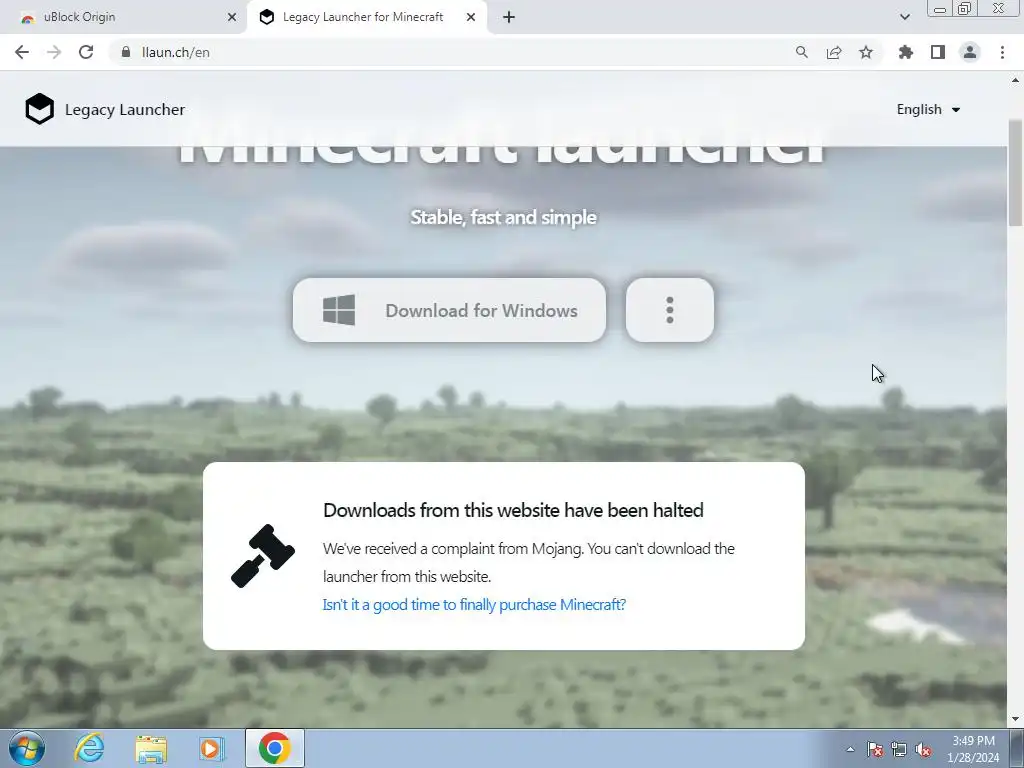
Task: Open the English language dropdown
Action: pyautogui.click(x=928, y=109)
